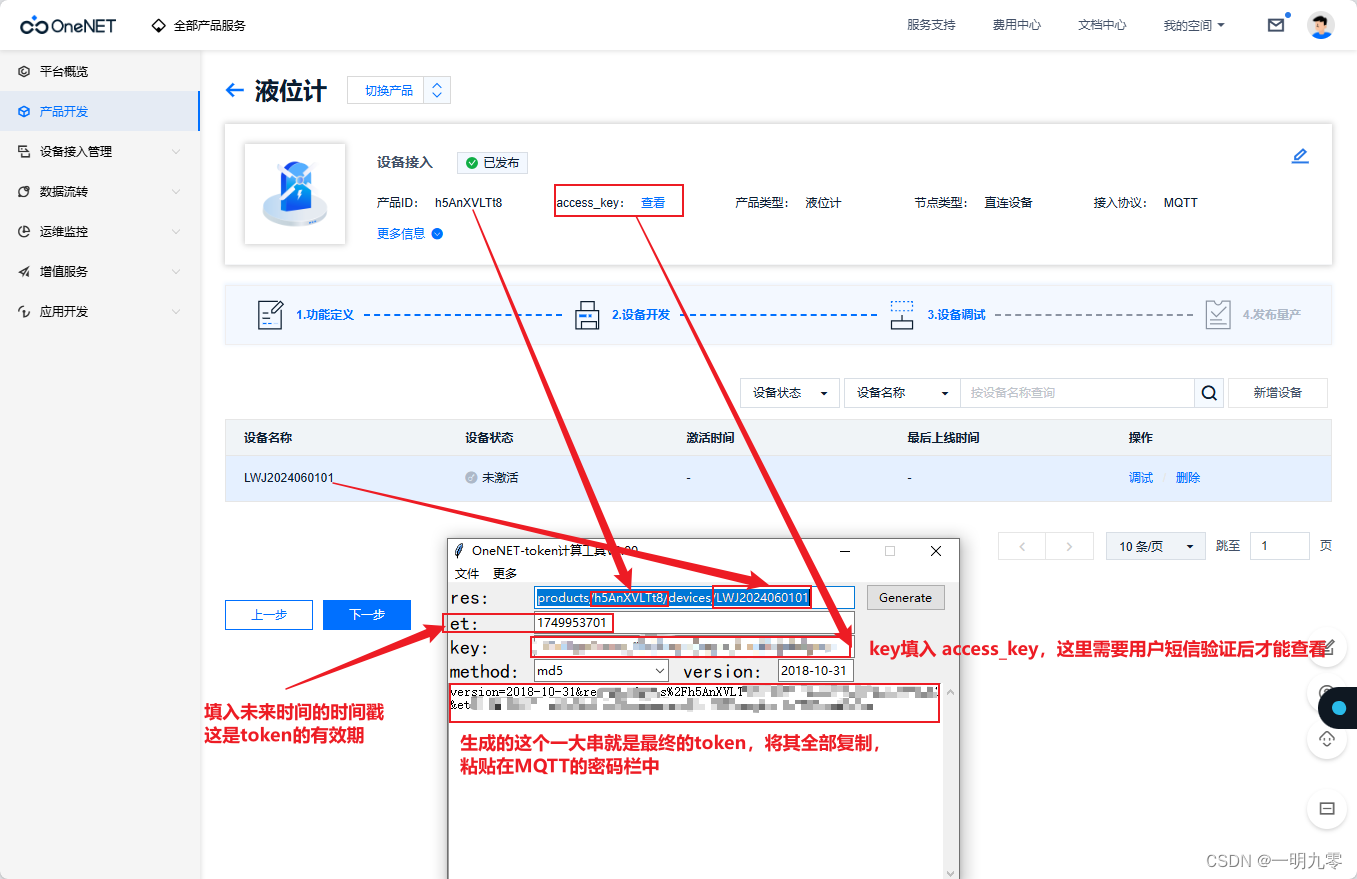Click the search magnifier icon
The width and height of the screenshot is (1357, 879).
tap(1209, 393)
